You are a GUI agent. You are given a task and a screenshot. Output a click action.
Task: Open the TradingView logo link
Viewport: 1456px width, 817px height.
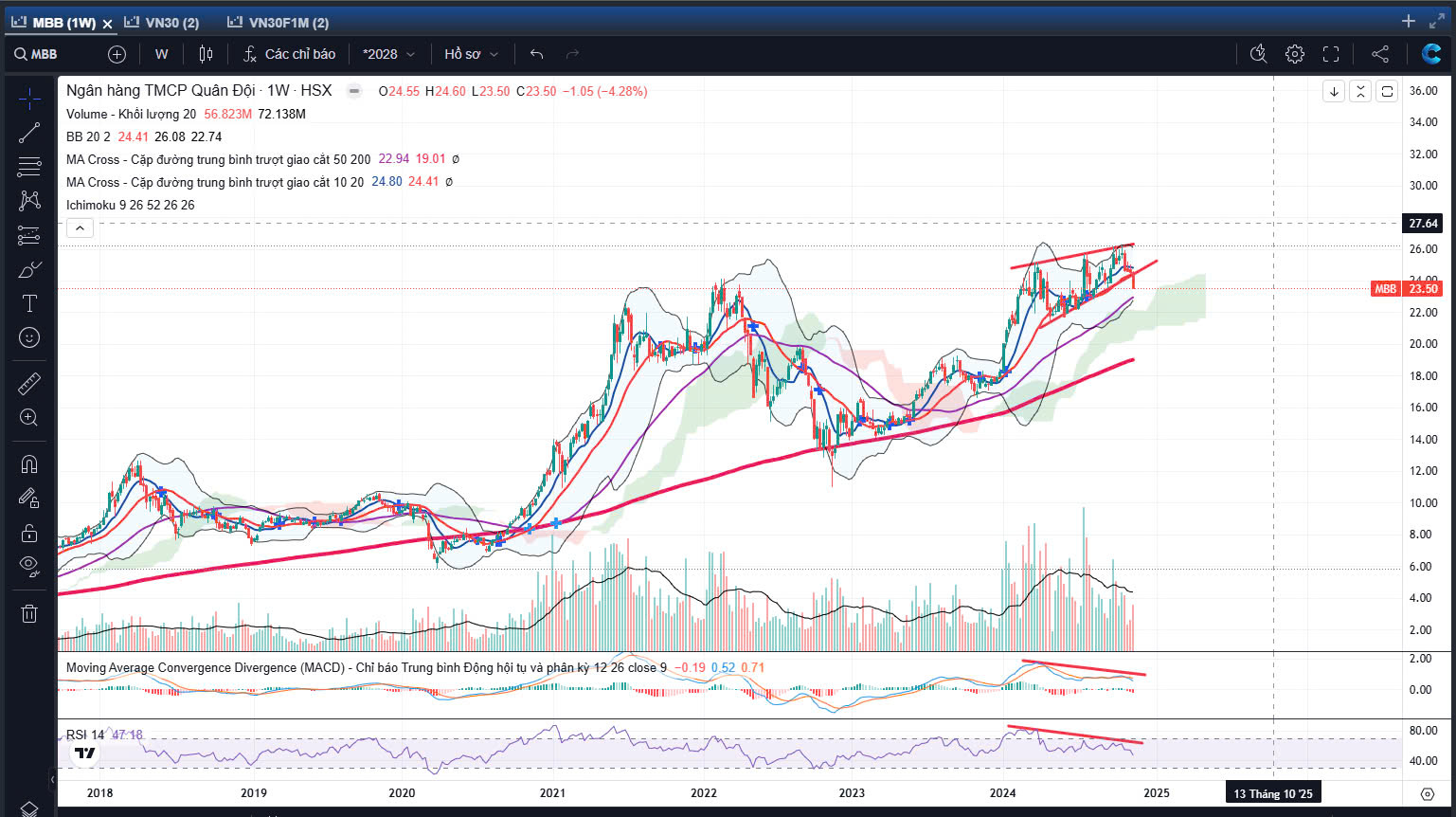[85, 753]
